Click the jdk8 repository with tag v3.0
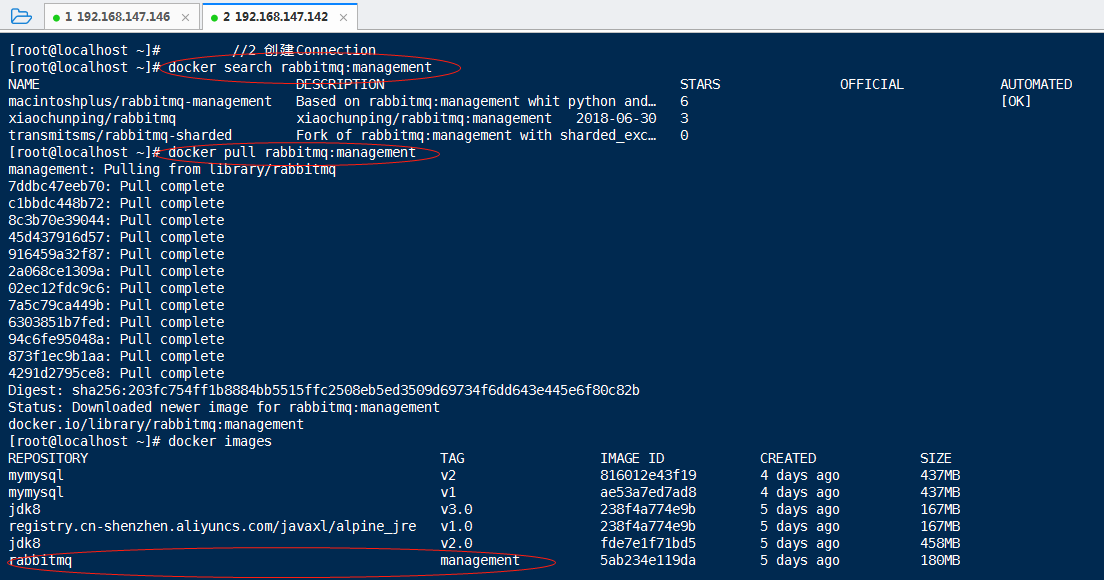The image size is (1104, 580). coord(24,509)
